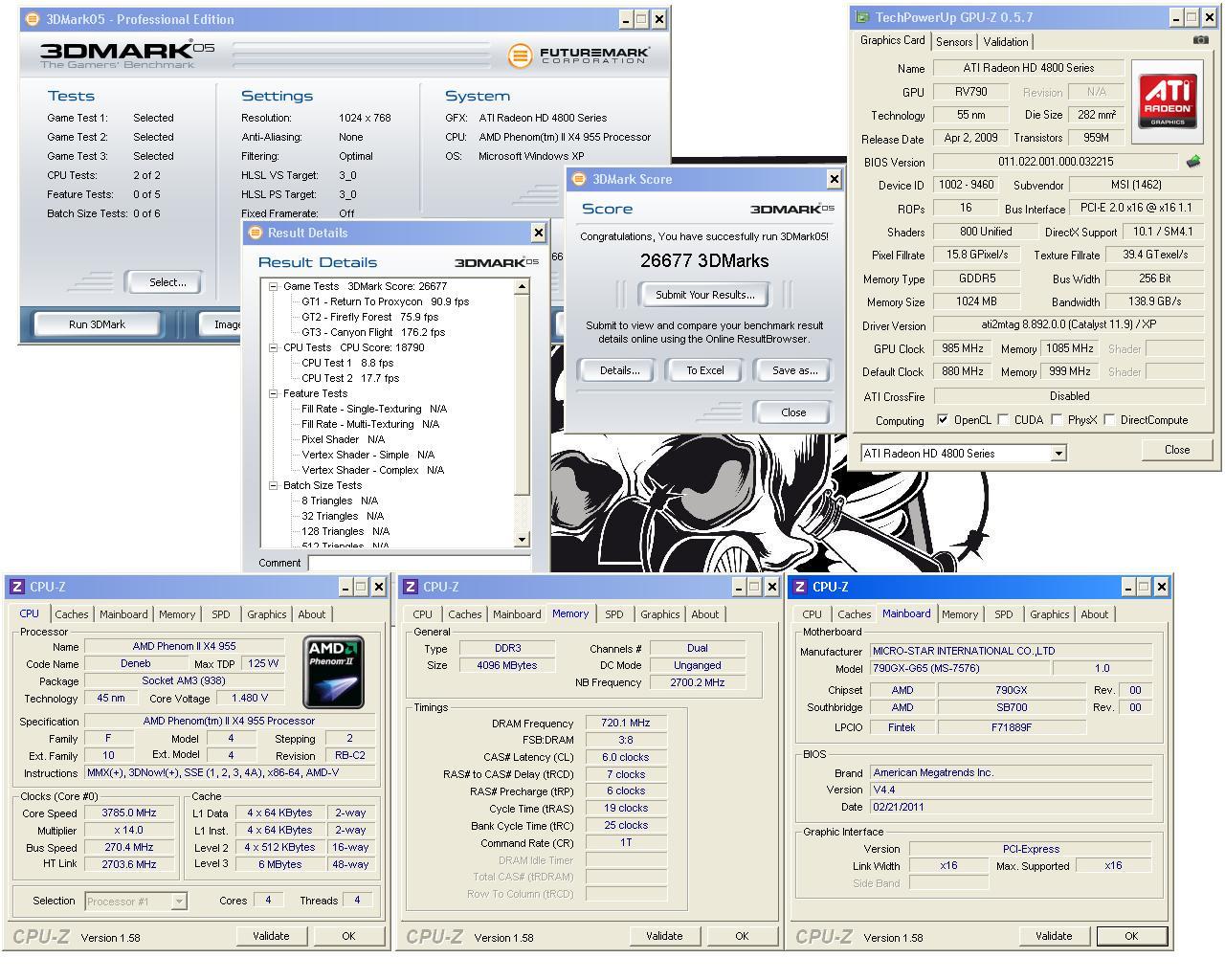Click the GPU-Z title bar icon
The height and width of the screenshot is (980, 1225).
pos(862,17)
